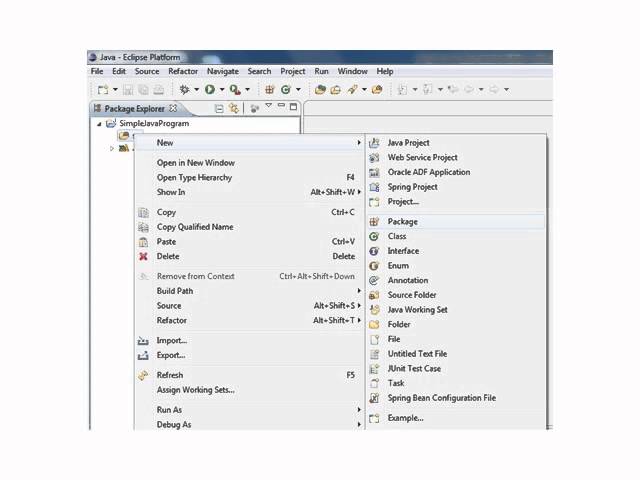Open the Window menu

tap(352, 71)
